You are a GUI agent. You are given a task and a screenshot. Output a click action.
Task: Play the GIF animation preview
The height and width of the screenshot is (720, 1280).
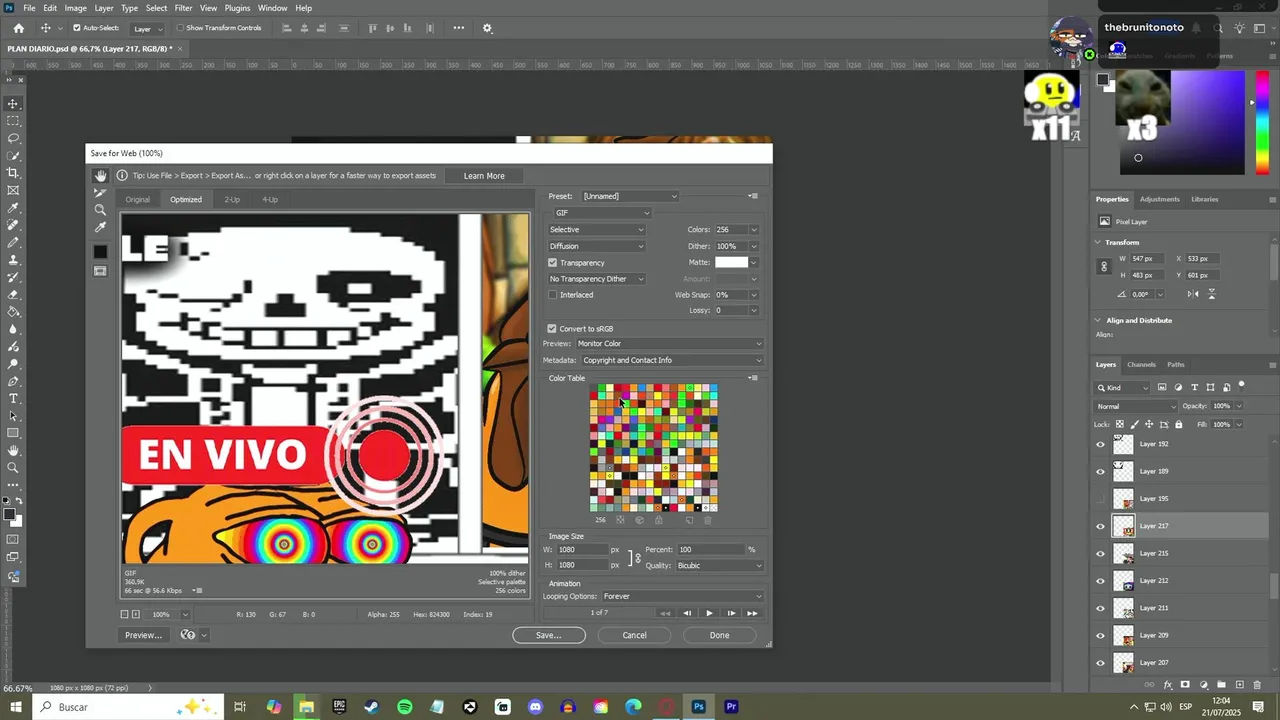(x=709, y=613)
